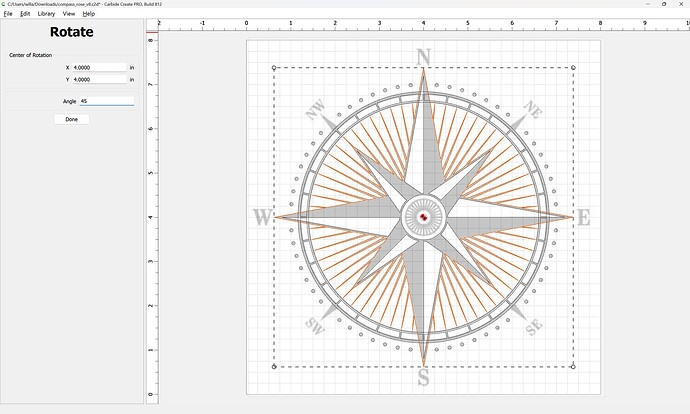The width and height of the screenshot is (690, 414).
Task: Open the File menu
Action: [8, 14]
